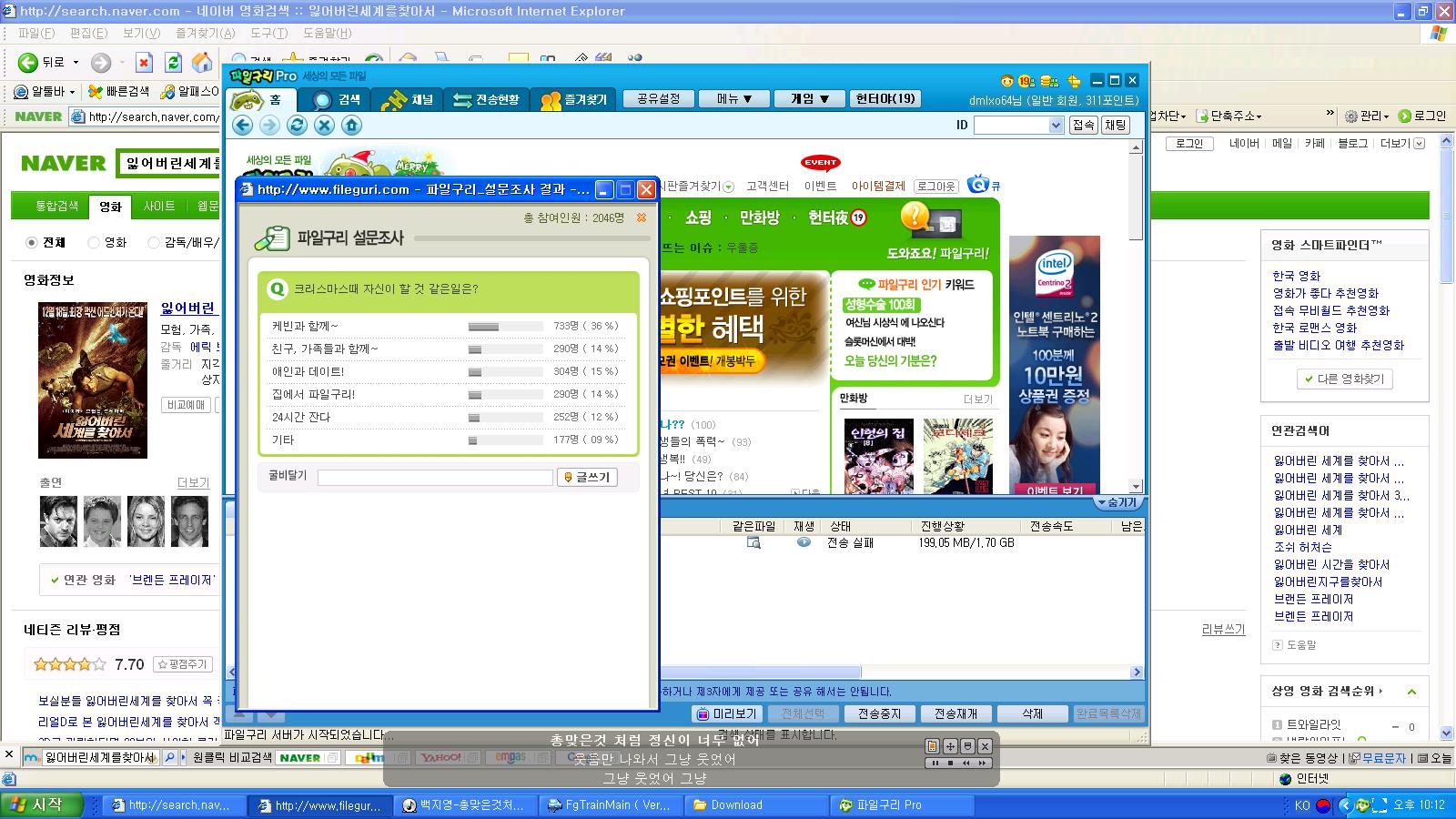This screenshot has width=1456, height=819.
Task: Click the IE Stop button icon
Action: coord(144,62)
